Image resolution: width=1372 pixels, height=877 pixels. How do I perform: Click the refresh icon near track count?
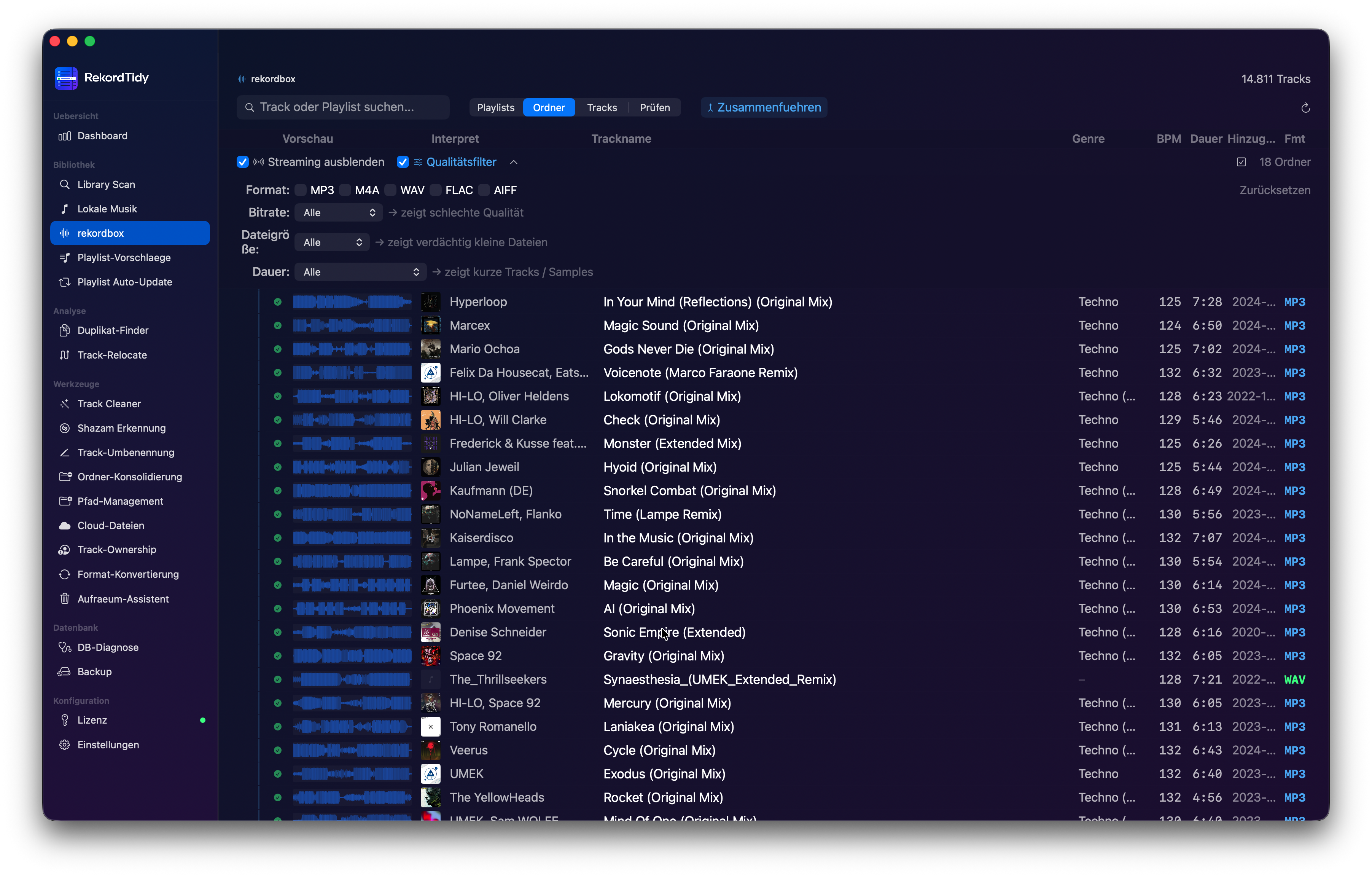point(1305,108)
